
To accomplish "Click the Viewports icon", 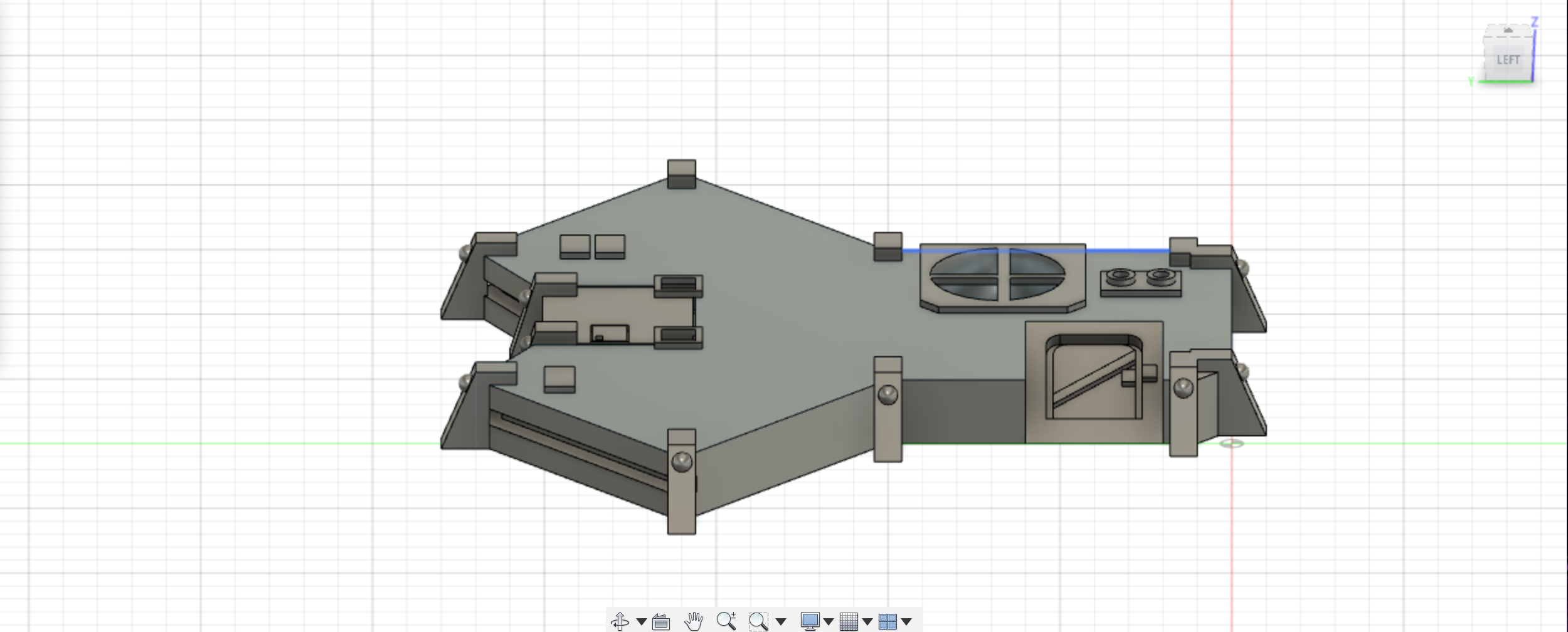I will click(x=890, y=621).
